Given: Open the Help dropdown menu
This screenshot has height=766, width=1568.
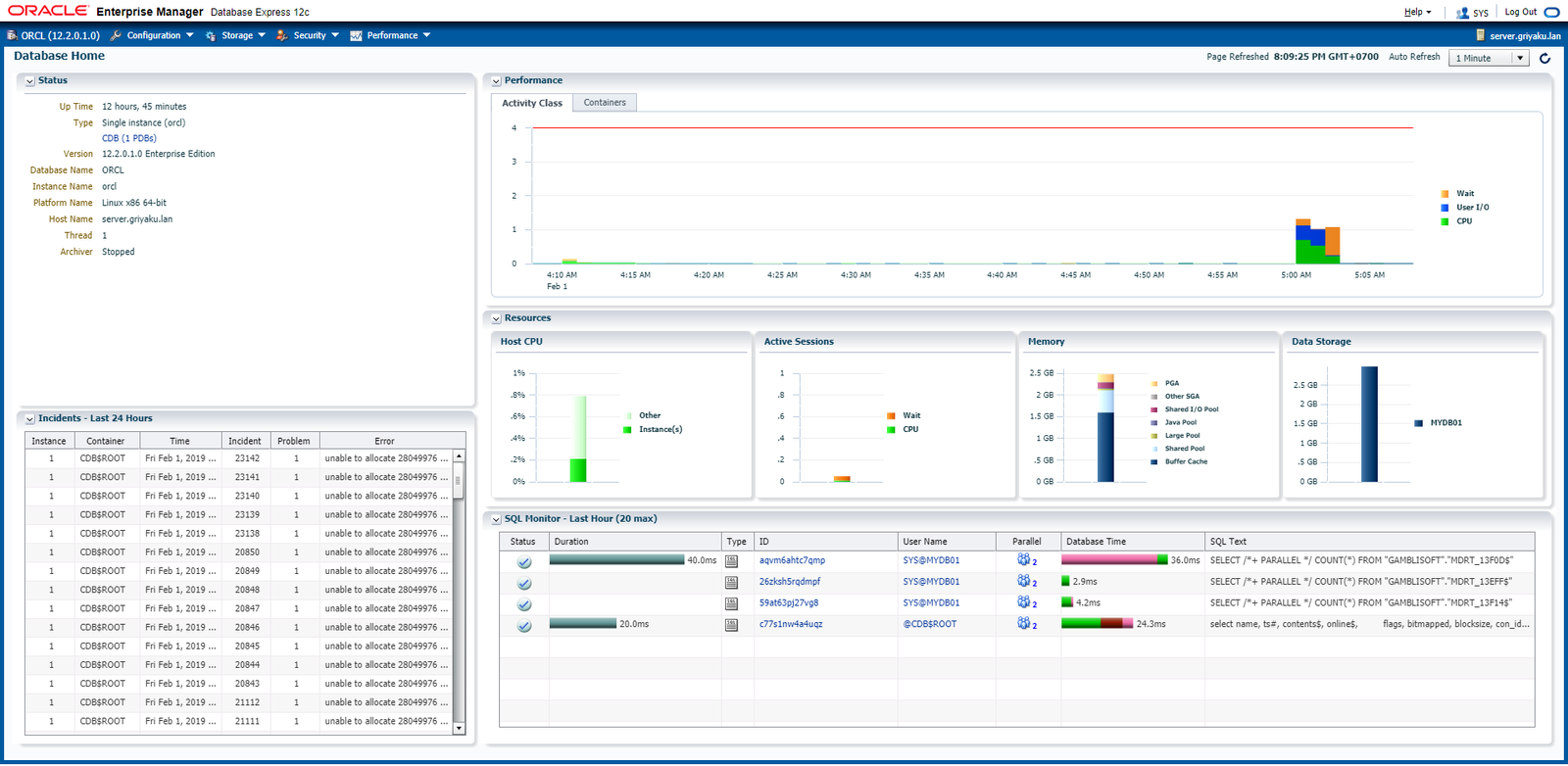Looking at the screenshot, I should [x=1417, y=12].
